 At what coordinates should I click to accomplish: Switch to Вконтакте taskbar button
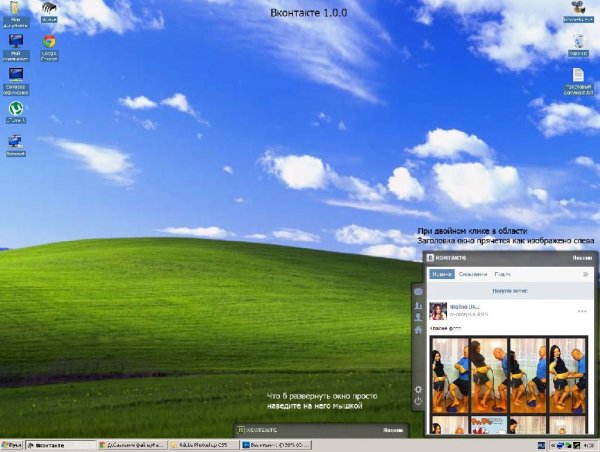pyautogui.click(x=60, y=445)
